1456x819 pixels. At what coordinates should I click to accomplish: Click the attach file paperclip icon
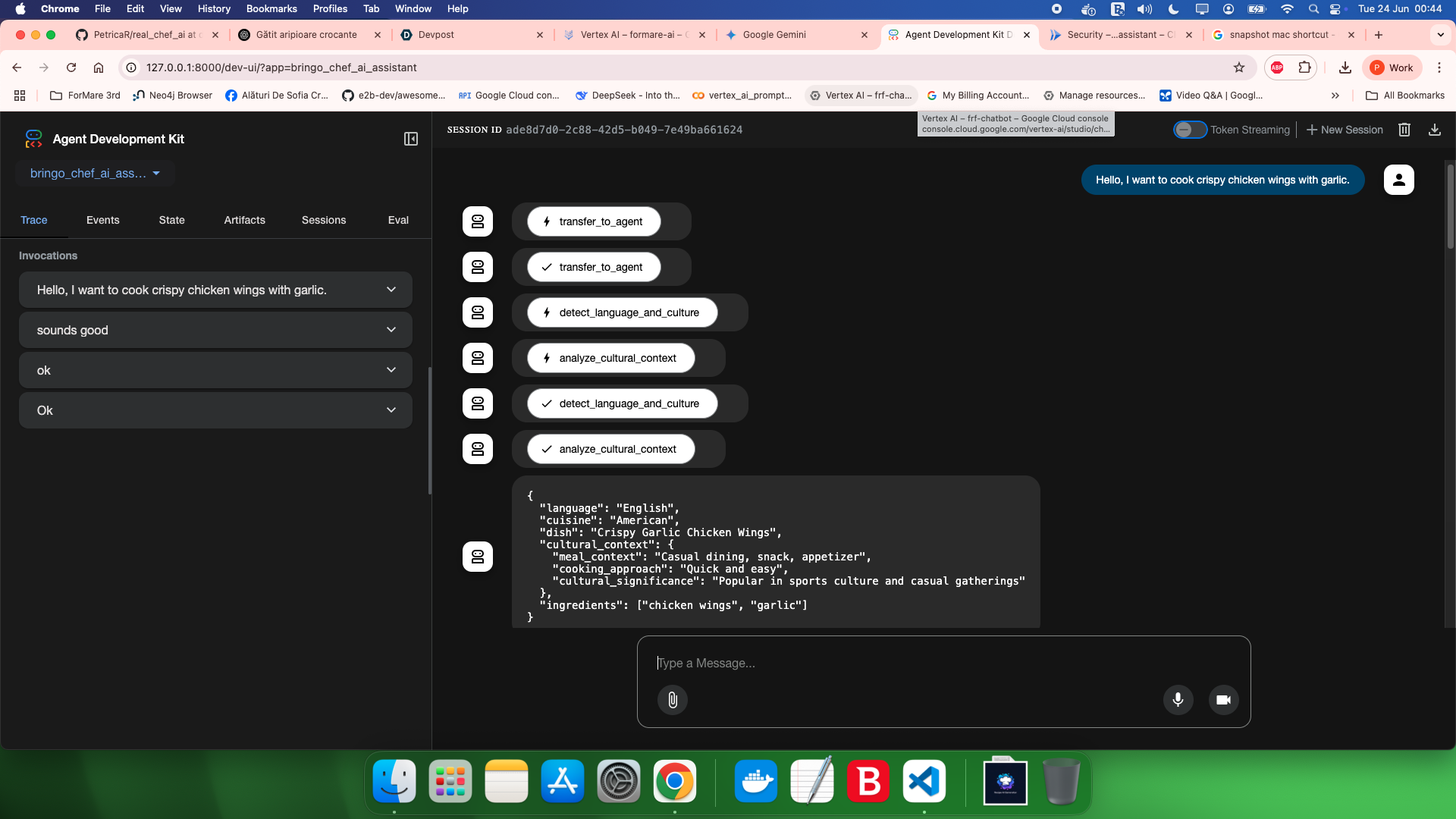click(x=672, y=699)
